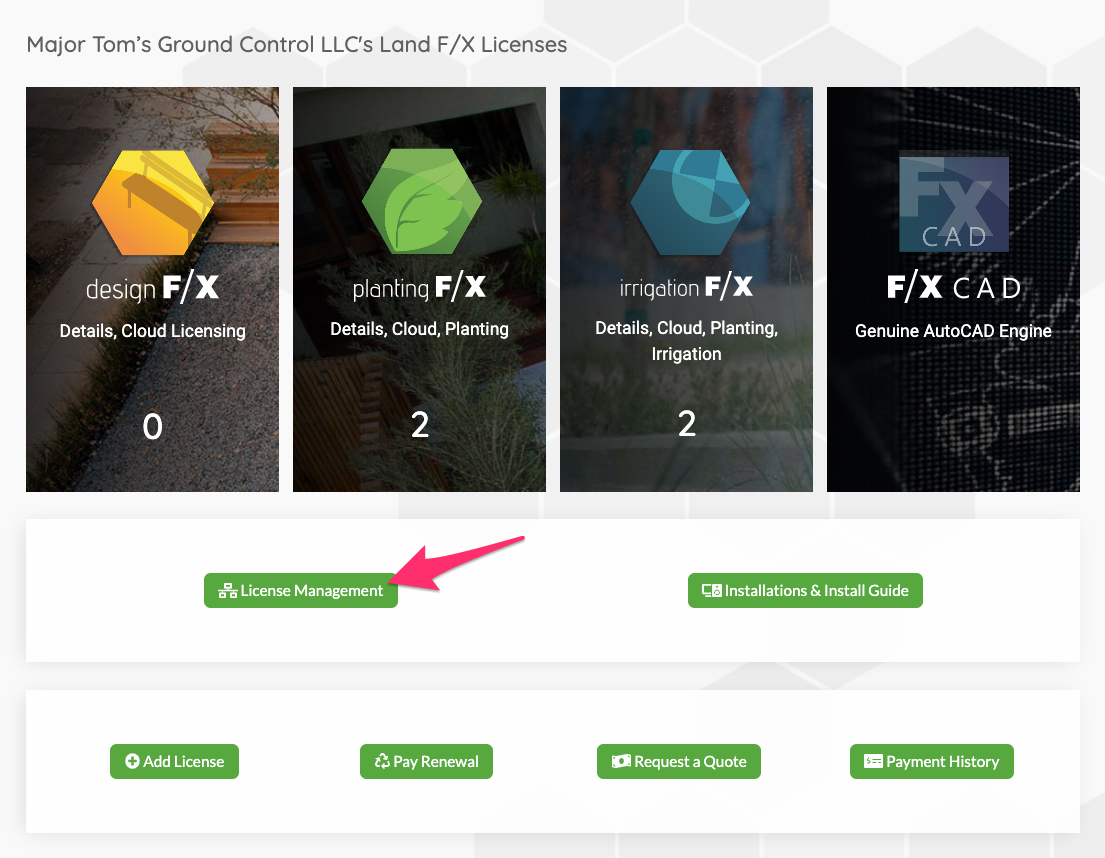Click the invoice icon on Payment History
1105x858 pixels.
873,761
